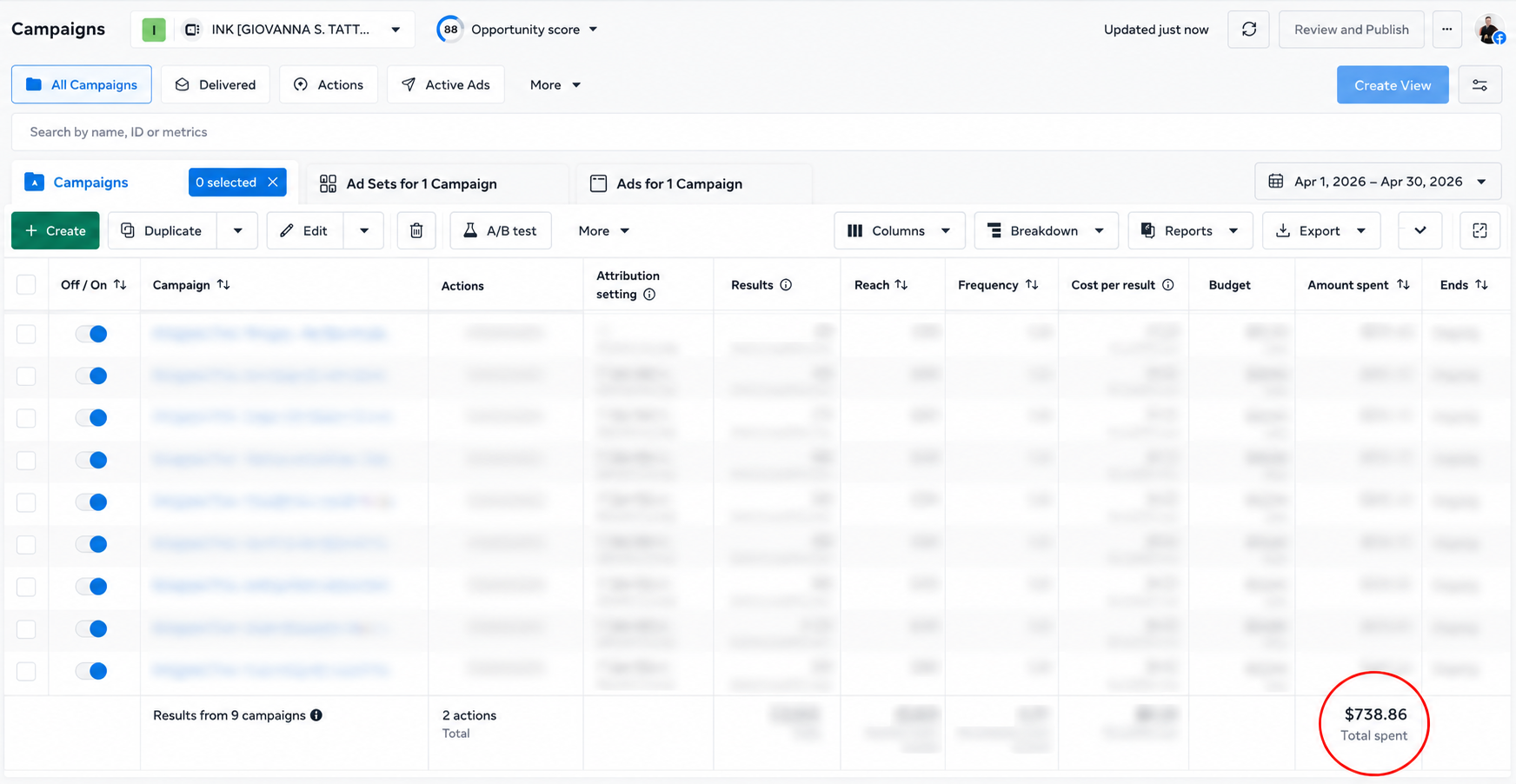This screenshot has width=1516, height=784.
Task: Click the Create View button
Action: click(1393, 85)
